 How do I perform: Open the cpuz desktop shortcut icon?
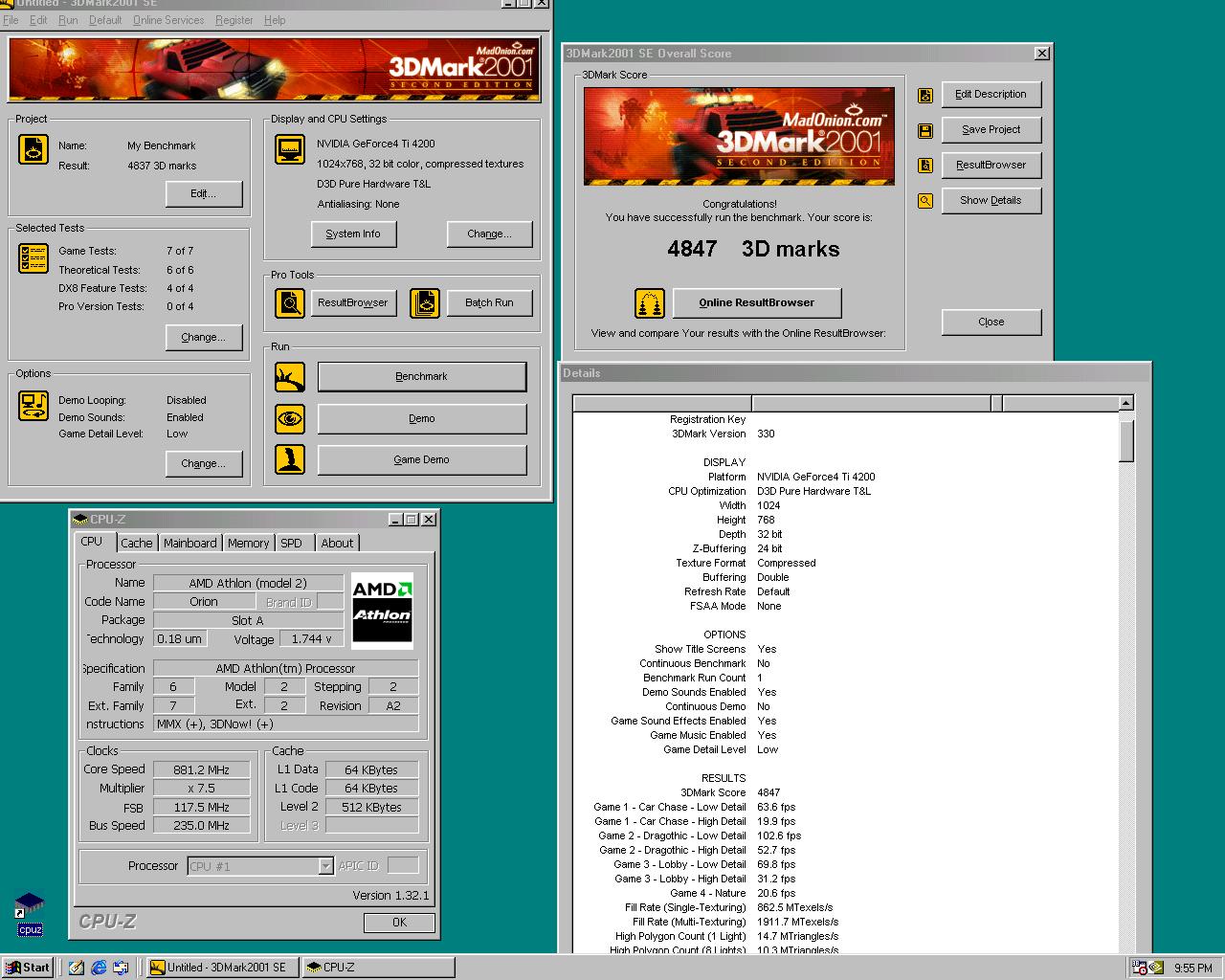(30, 915)
